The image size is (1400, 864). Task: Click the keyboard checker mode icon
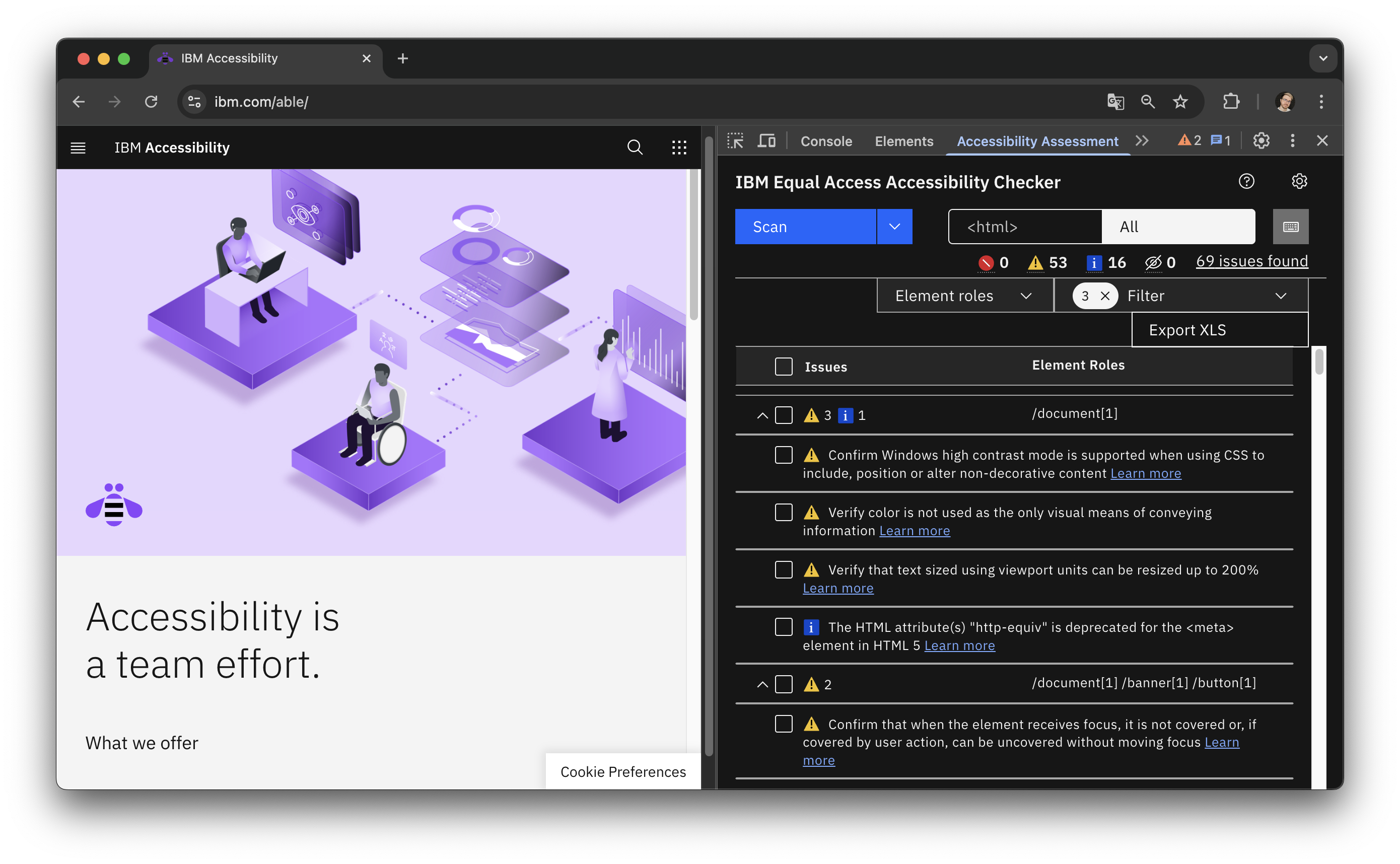(x=1290, y=227)
